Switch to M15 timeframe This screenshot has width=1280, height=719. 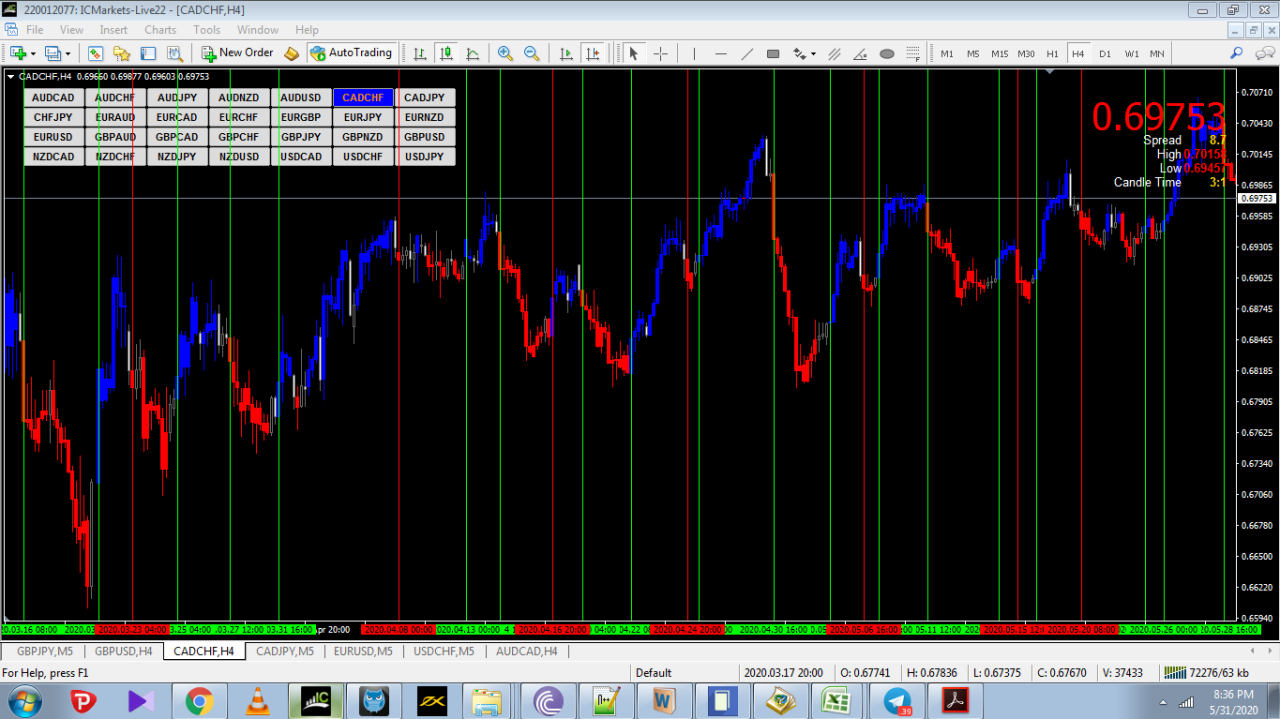tap(999, 54)
